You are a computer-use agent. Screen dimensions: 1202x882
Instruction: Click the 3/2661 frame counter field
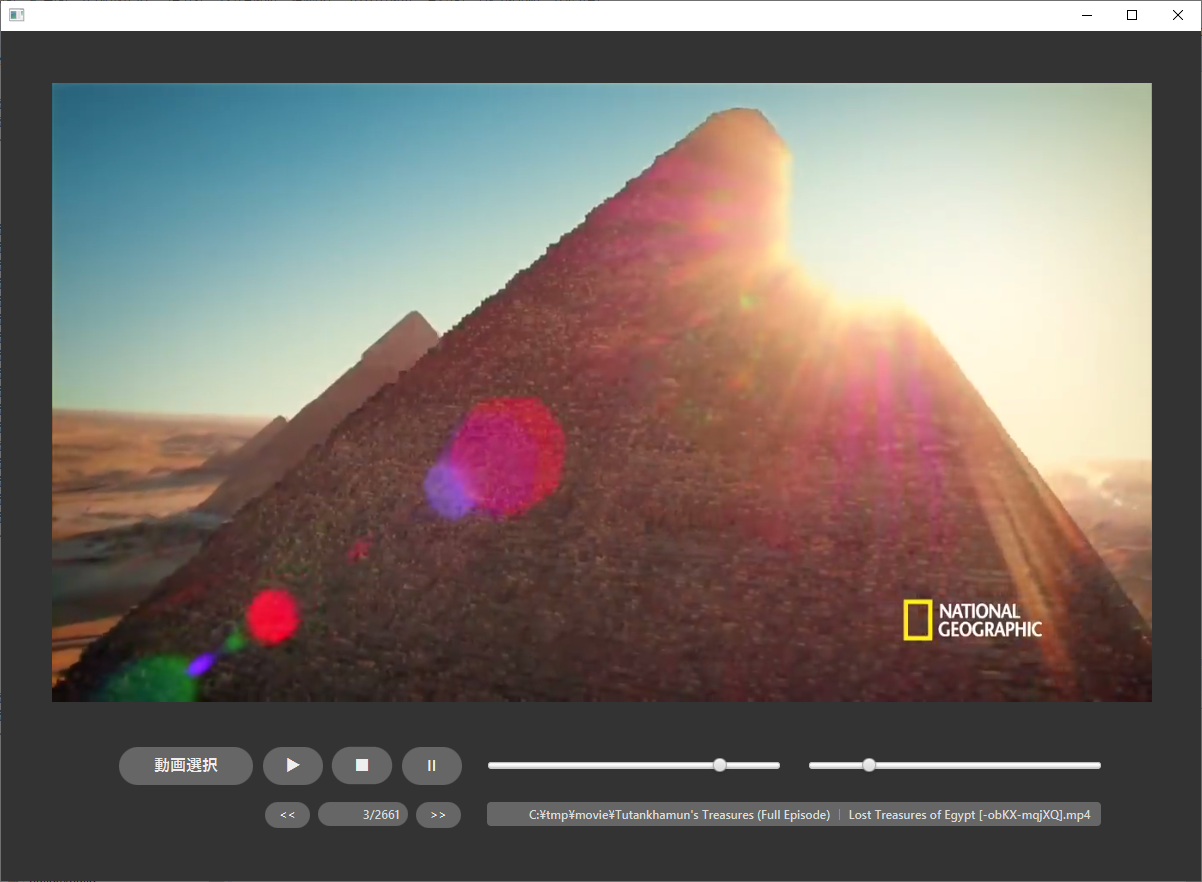(363, 815)
